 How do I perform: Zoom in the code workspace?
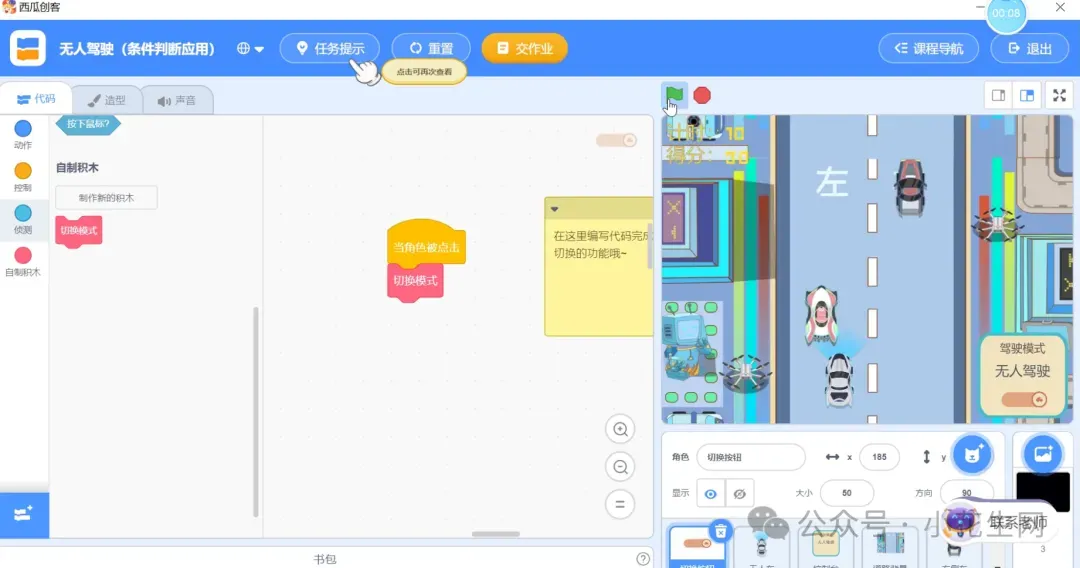pos(620,430)
